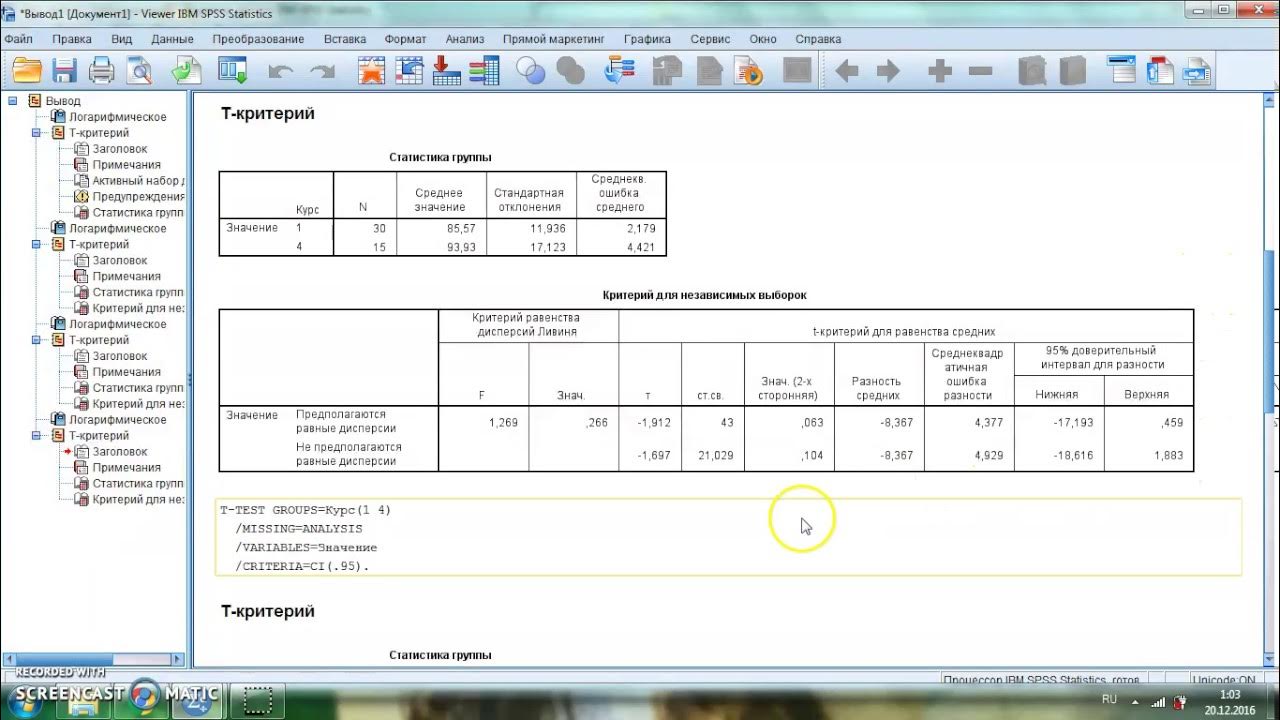Image resolution: width=1280 pixels, height=720 pixels.
Task: Click the Levene significance cell ,266
Action: [596, 423]
